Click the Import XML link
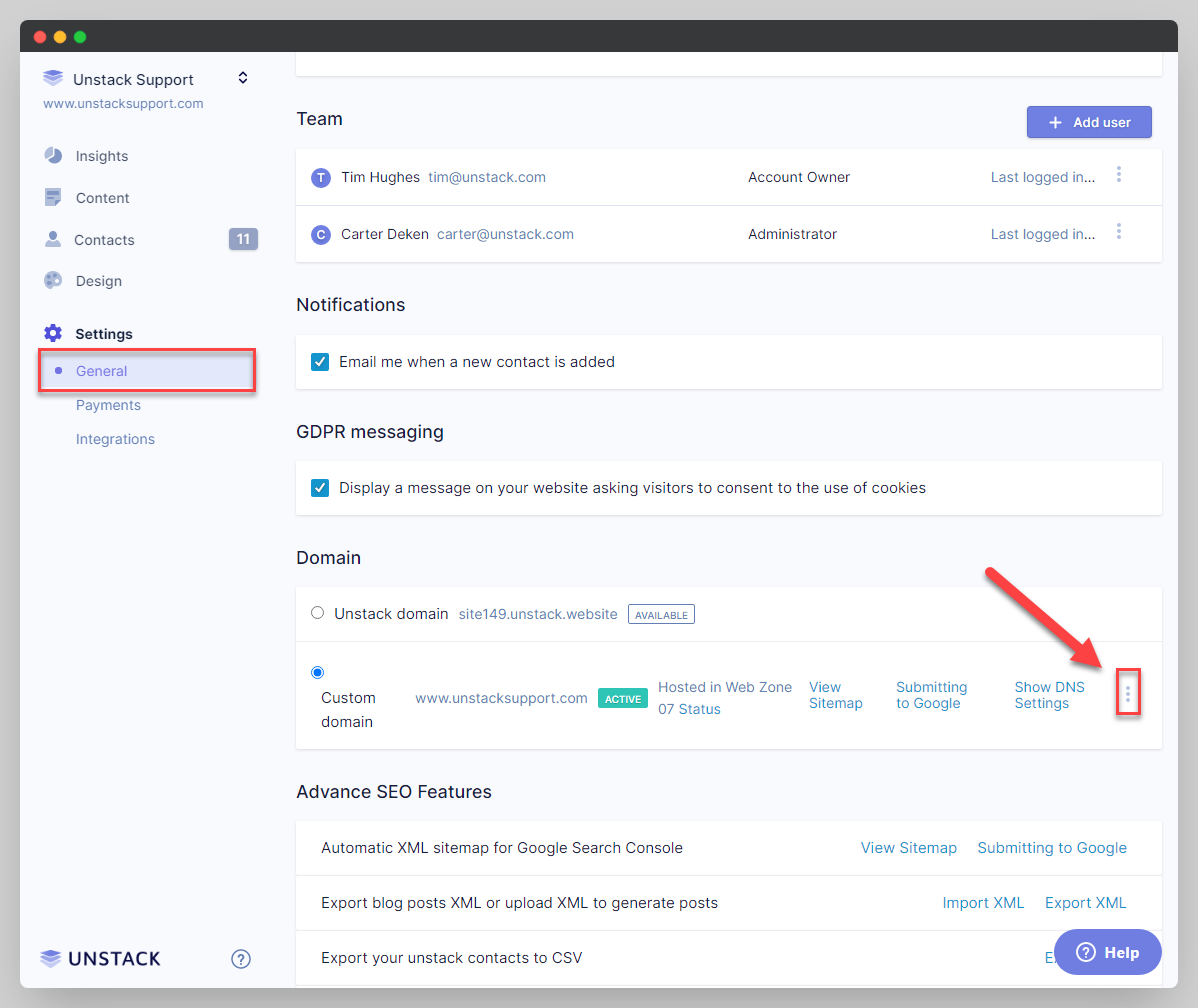 pos(983,903)
